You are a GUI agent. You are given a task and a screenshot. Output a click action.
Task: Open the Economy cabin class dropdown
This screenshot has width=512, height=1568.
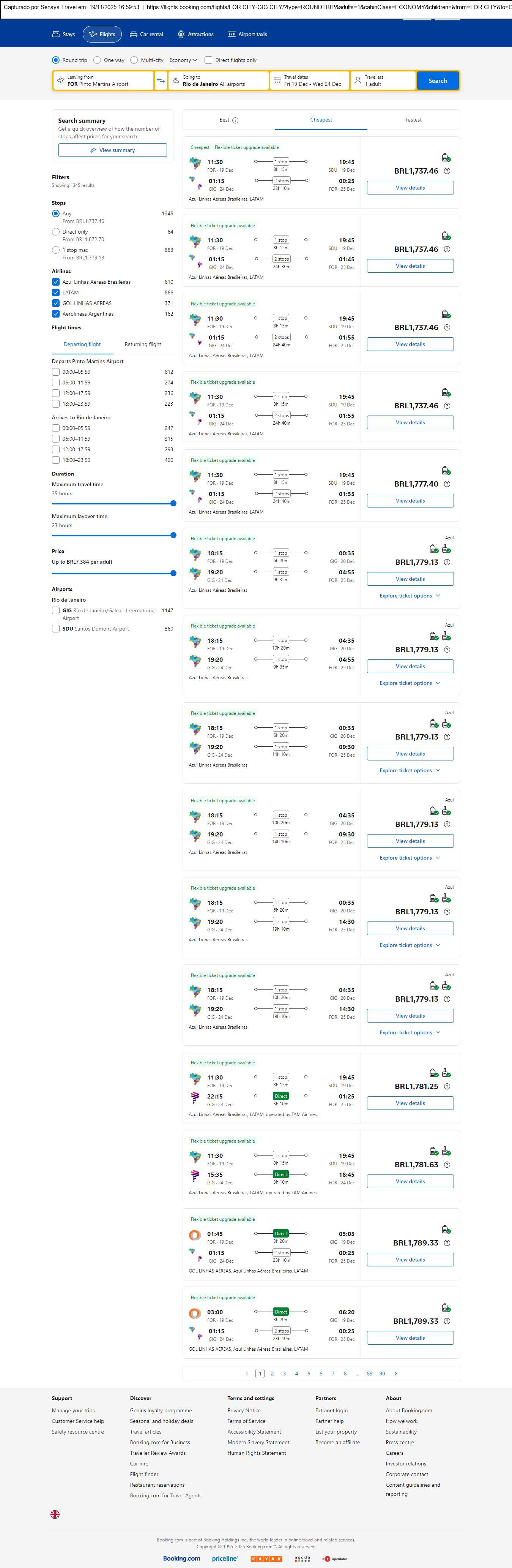pyautogui.click(x=183, y=60)
